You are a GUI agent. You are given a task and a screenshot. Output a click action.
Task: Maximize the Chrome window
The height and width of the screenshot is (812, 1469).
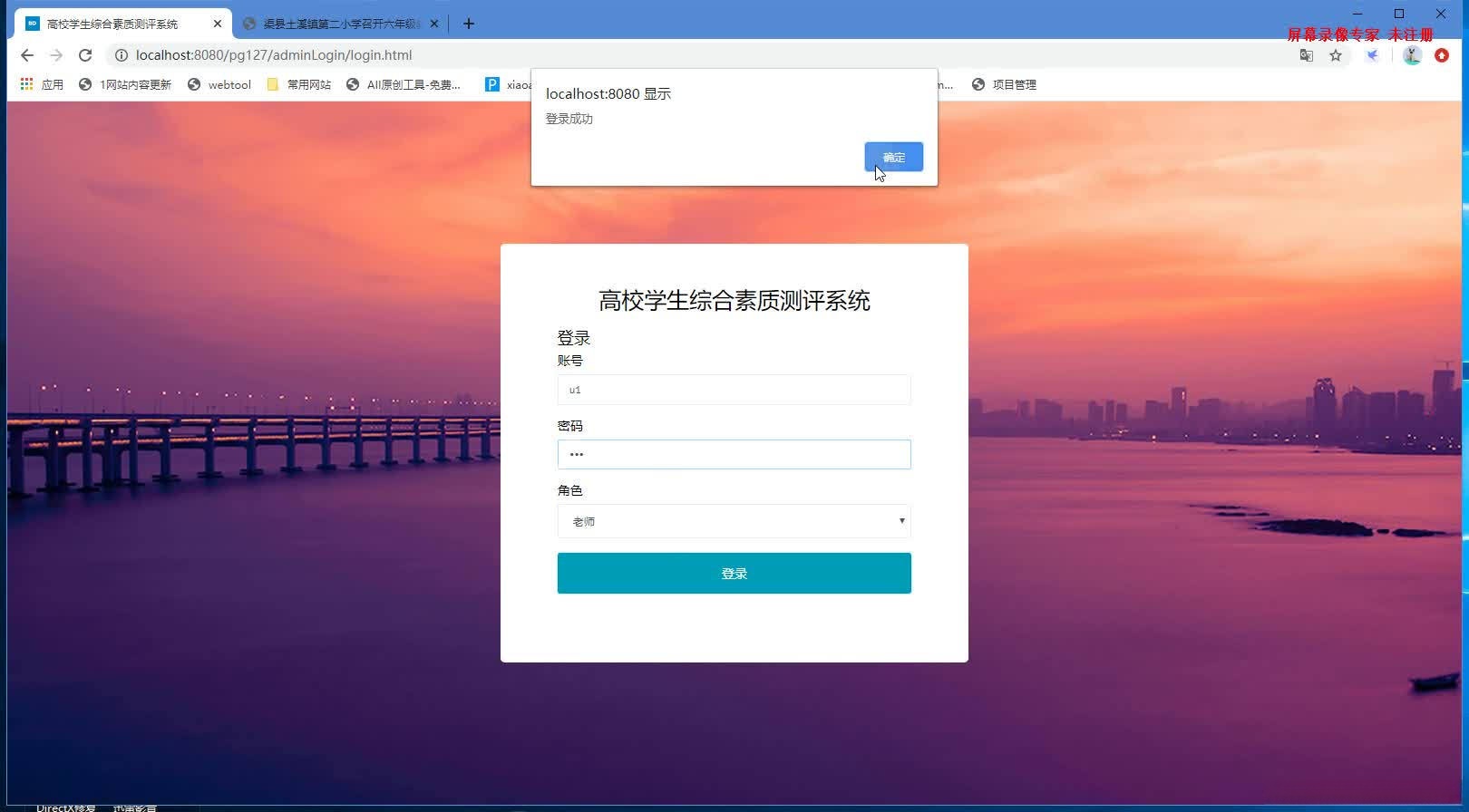click(1399, 14)
